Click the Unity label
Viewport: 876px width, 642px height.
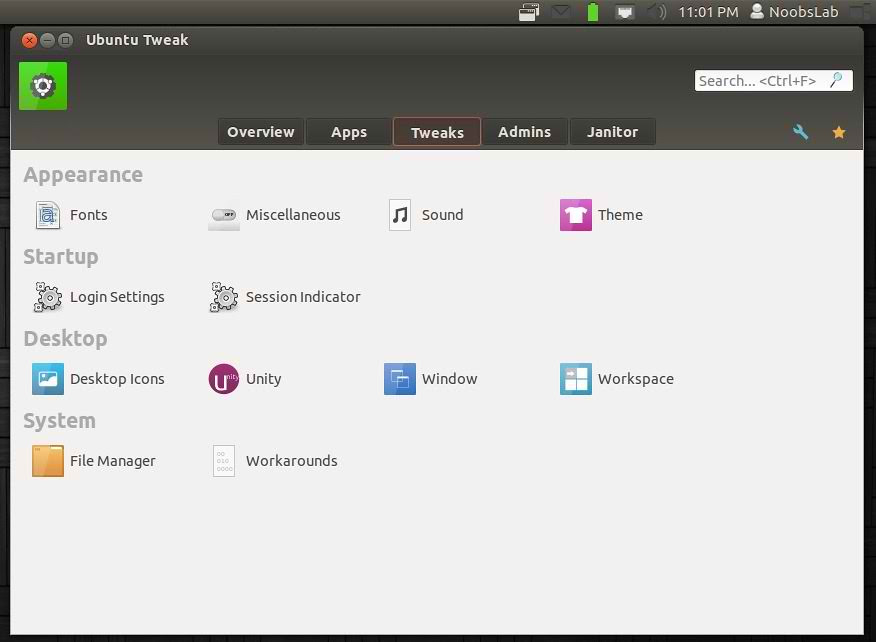point(264,379)
